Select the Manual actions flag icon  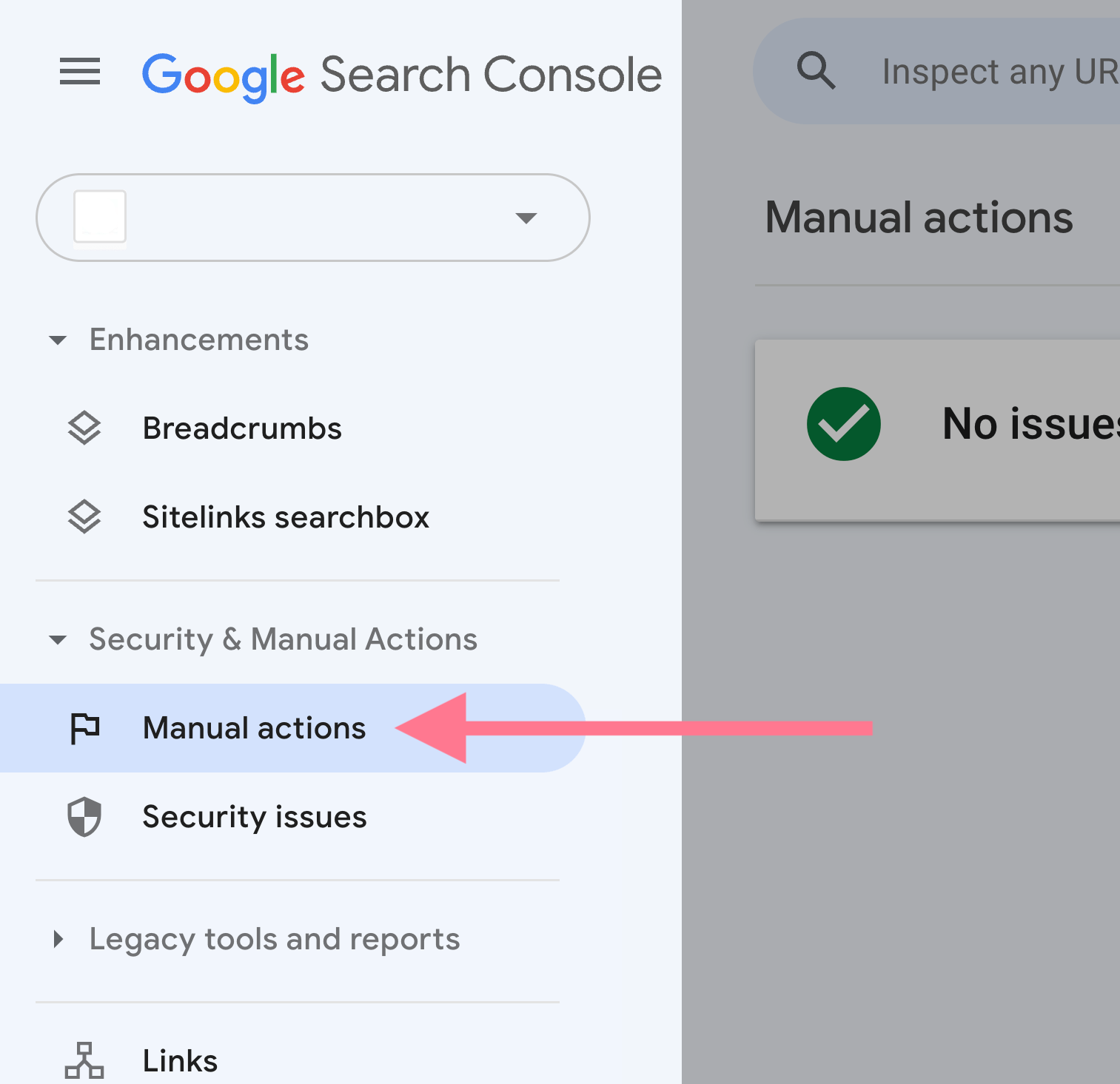coord(84,728)
